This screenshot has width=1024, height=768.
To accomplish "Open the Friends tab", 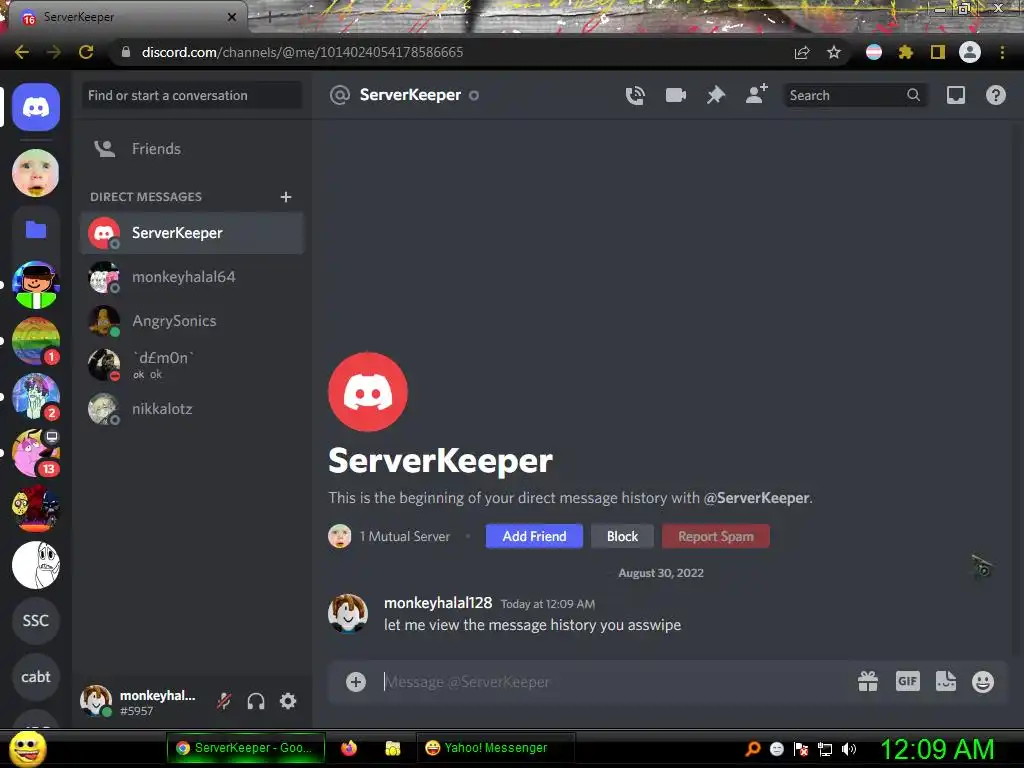I will coord(192,149).
